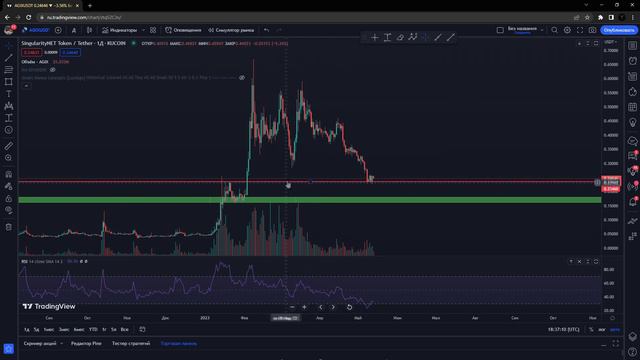Open the Индикаторы indicators dialog
640x360 pixels.
tap(120, 30)
